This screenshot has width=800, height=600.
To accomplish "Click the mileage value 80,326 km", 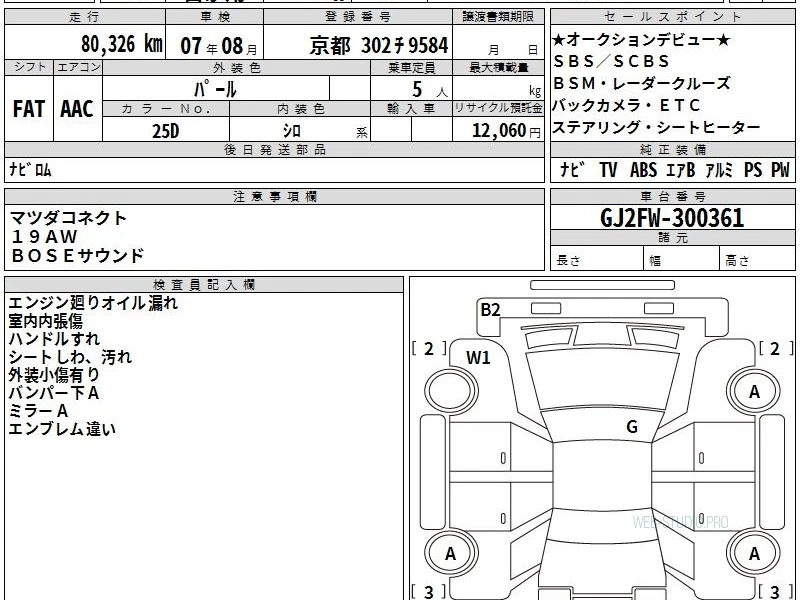I will pos(121,44).
